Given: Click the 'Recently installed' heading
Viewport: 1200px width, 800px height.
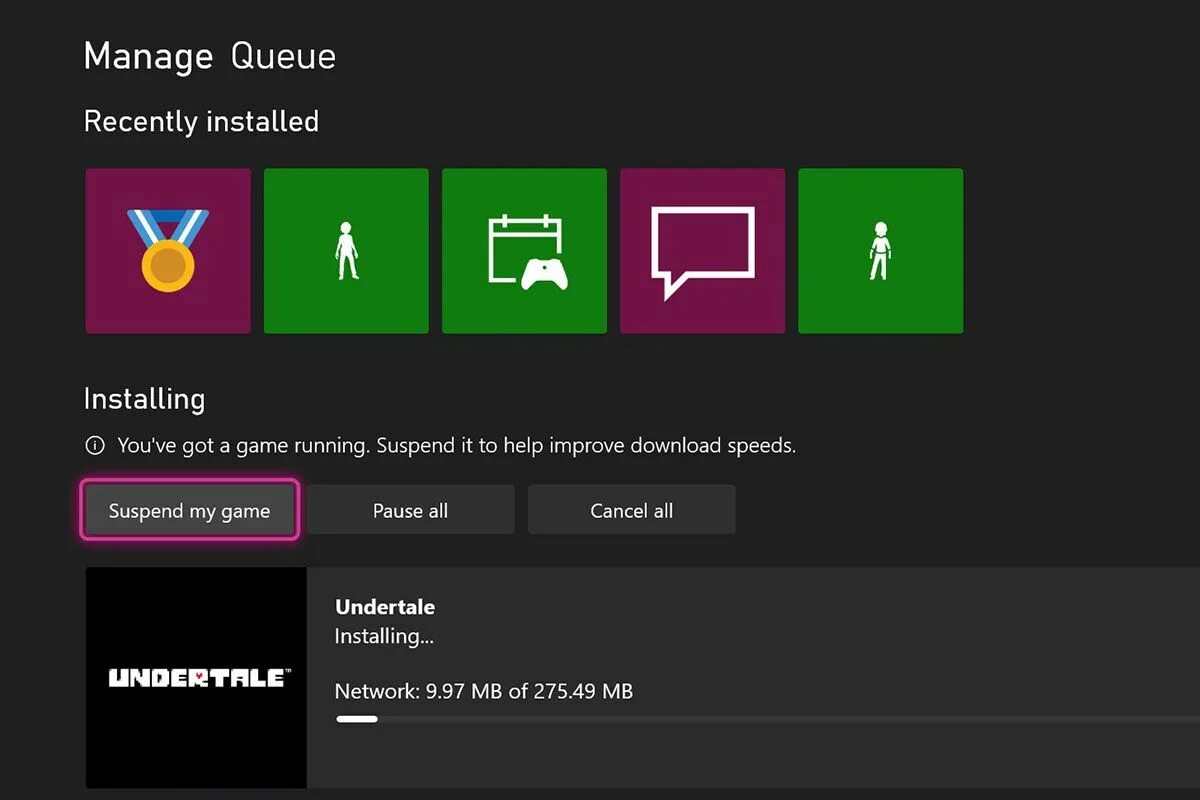Looking at the screenshot, I should point(201,122).
